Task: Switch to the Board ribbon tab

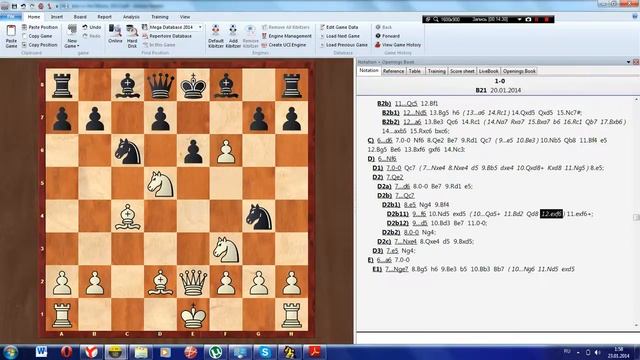Action: (x=80, y=17)
